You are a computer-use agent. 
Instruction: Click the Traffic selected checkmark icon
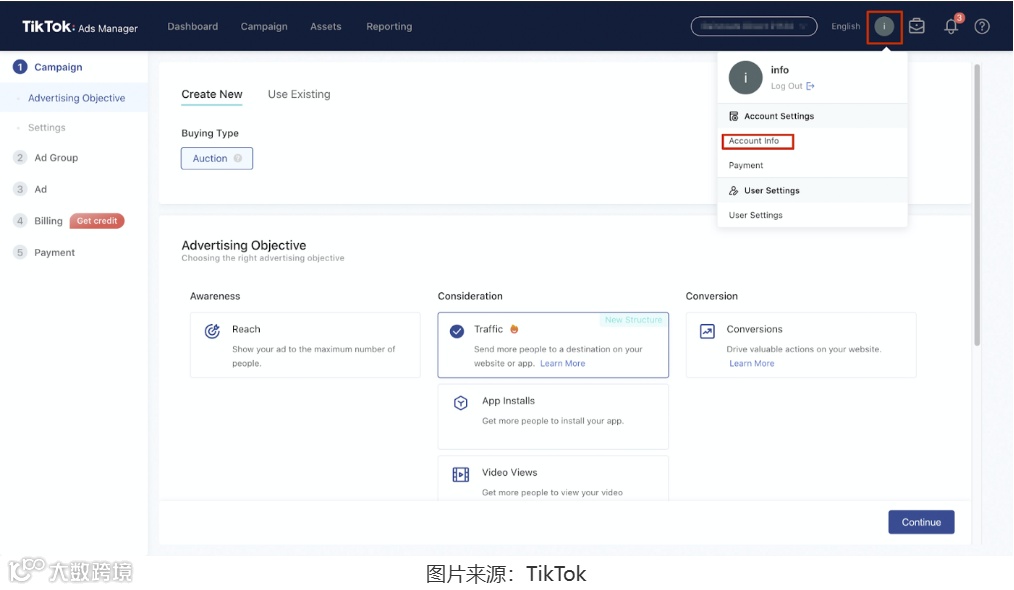click(457, 331)
